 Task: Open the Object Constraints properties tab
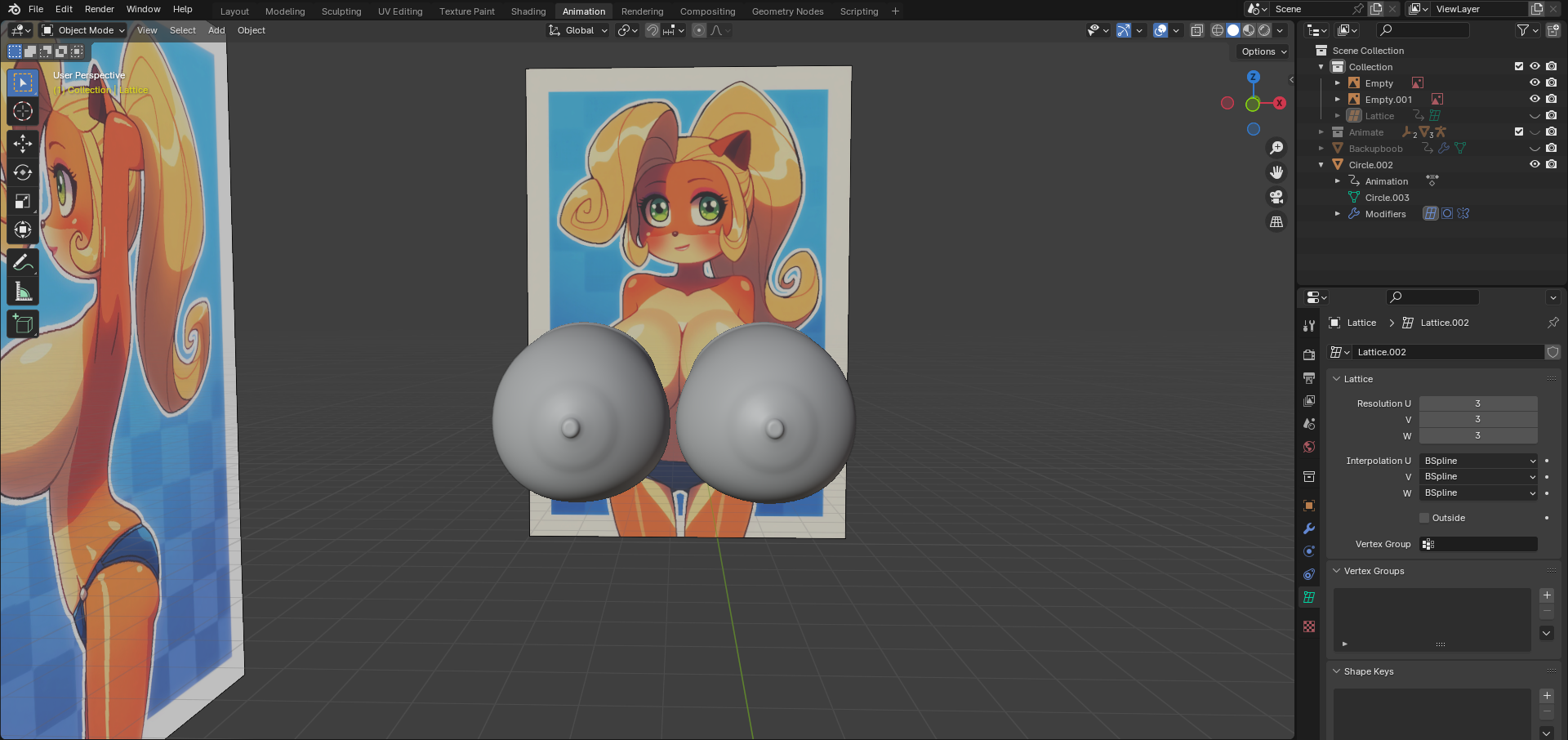pyautogui.click(x=1309, y=574)
